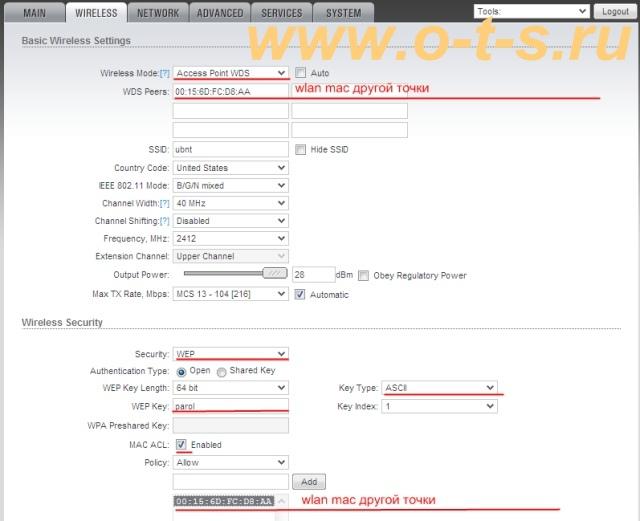Open the Wireless Mode dropdown

point(231,73)
